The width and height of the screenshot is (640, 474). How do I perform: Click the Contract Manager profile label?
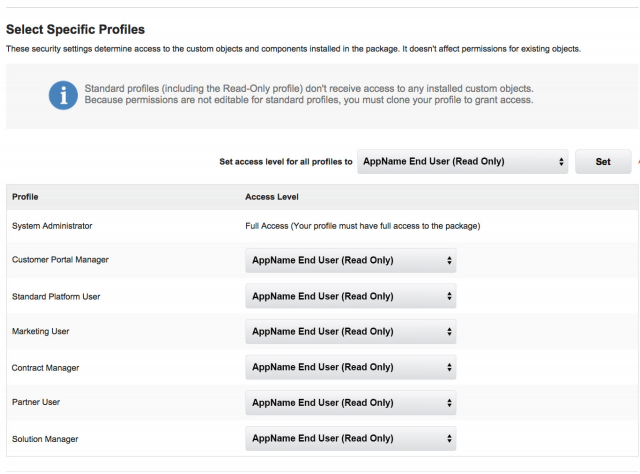(x=45, y=368)
